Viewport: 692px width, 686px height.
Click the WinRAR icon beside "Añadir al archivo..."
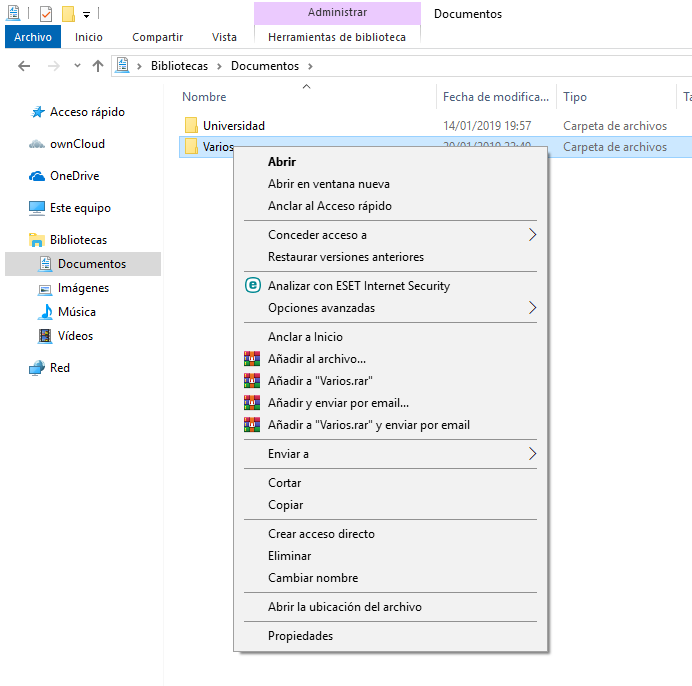click(x=252, y=358)
